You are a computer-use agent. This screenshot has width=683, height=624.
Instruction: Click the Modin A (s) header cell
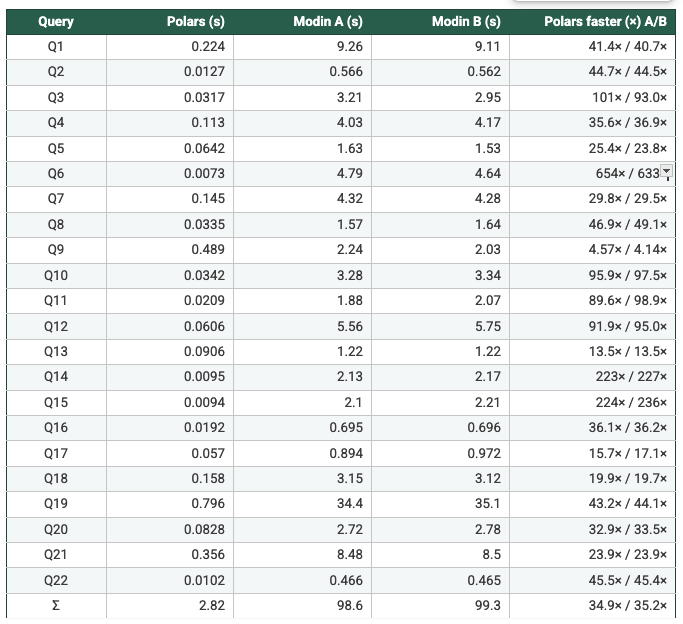coord(302,22)
